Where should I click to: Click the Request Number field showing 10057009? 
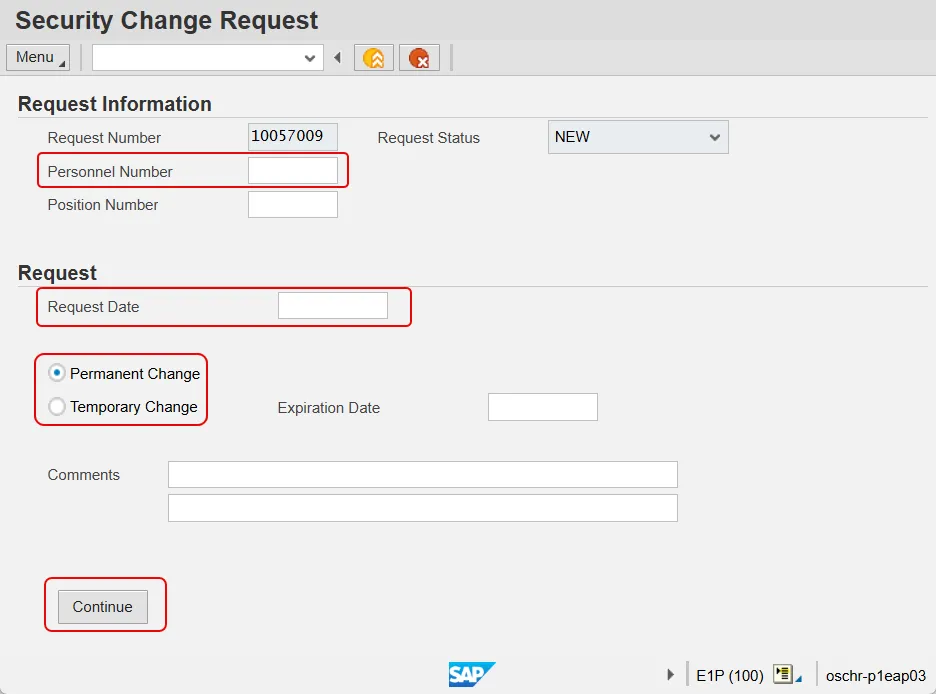click(x=292, y=137)
